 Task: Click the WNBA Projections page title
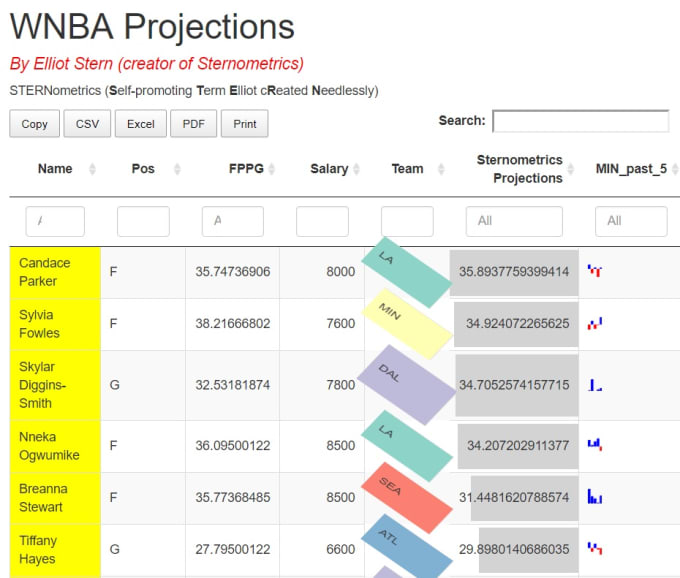[x=152, y=26]
